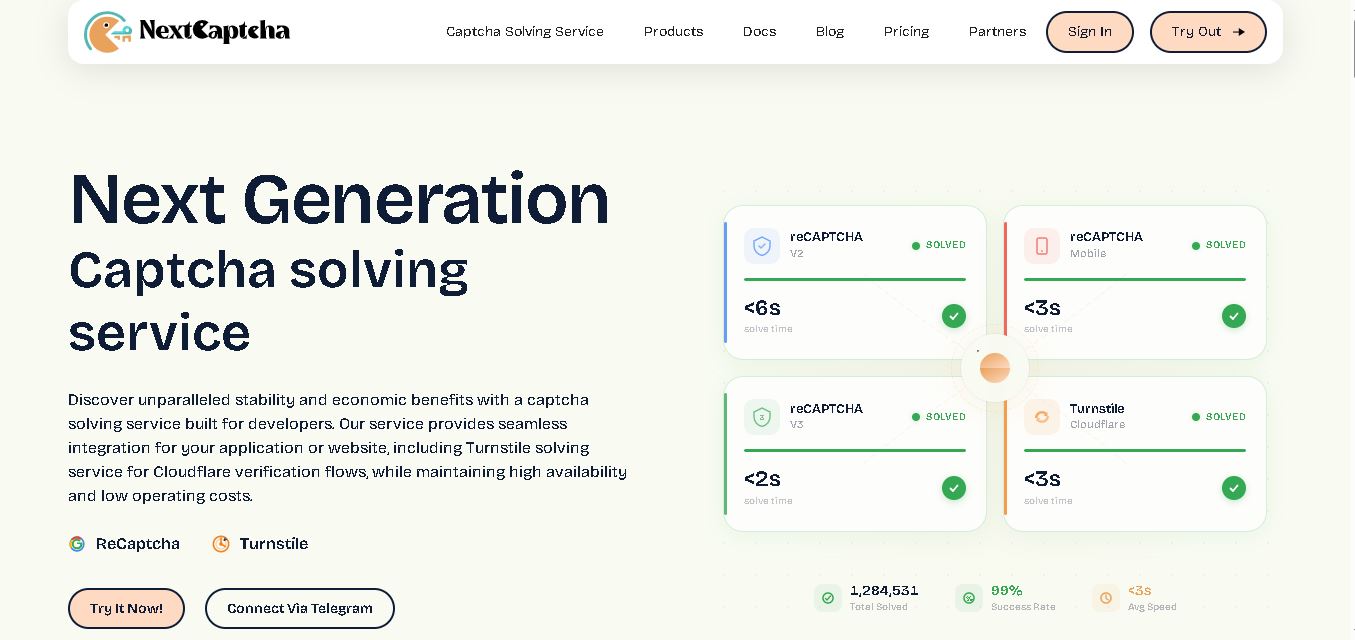Viewport: 1355px width, 640px height.
Task: Click the "99%" success rate value
Action: pos(1007,591)
